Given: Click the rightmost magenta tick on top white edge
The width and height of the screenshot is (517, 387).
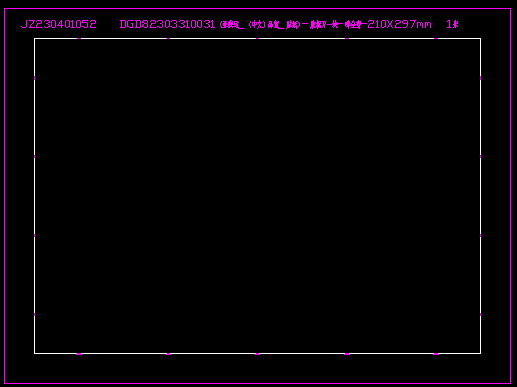Looking at the screenshot, I should [x=436, y=39].
